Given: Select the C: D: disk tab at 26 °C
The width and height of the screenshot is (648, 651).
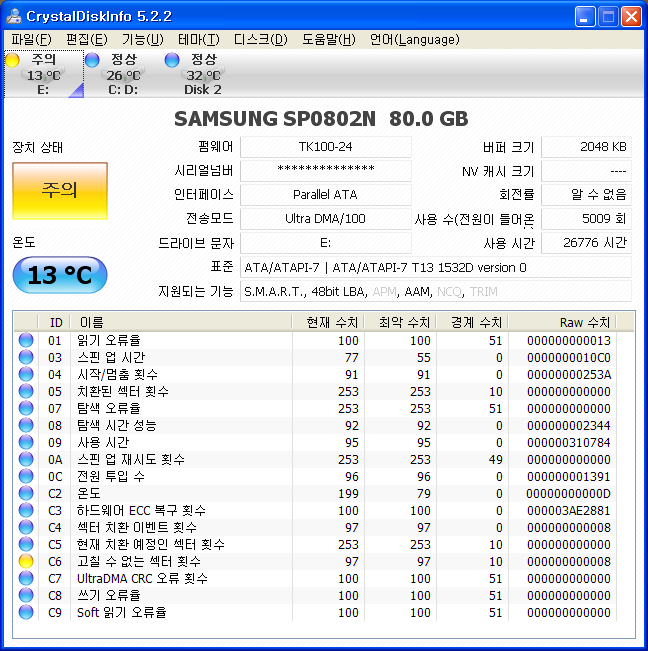Looking at the screenshot, I should [x=123, y=74].
